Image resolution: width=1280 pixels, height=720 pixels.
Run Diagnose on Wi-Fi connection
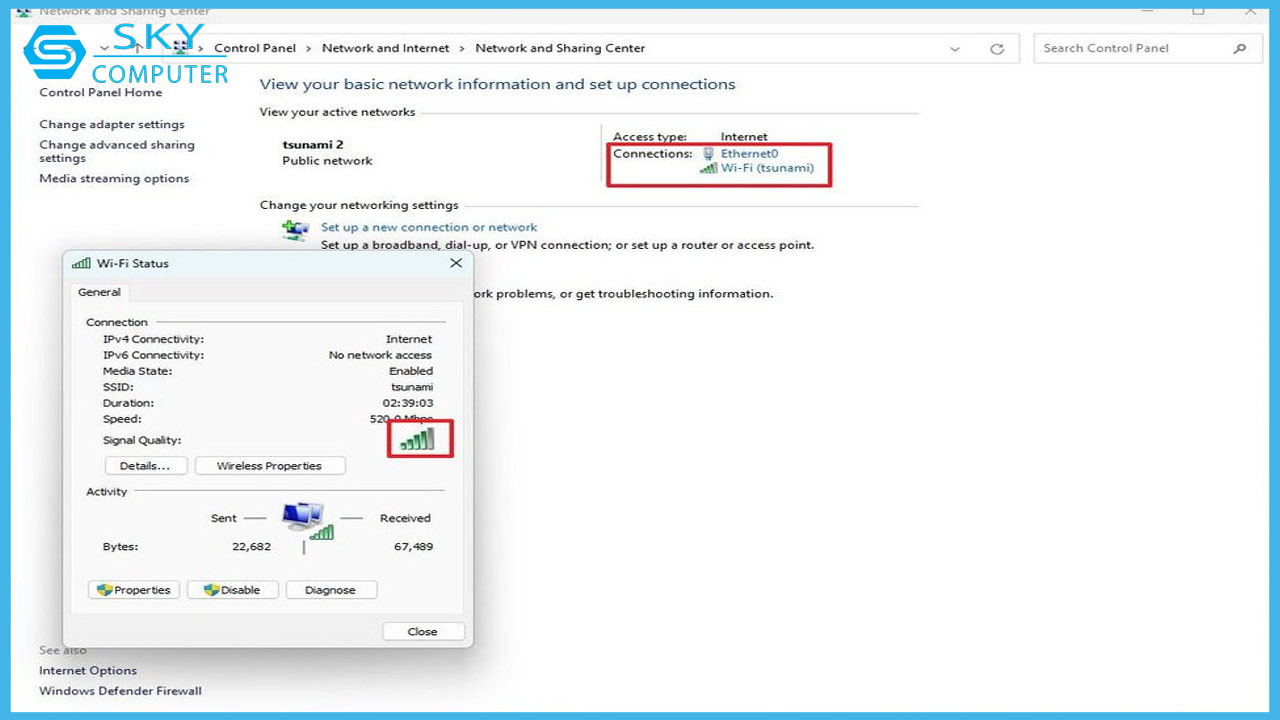coord(331,590)
